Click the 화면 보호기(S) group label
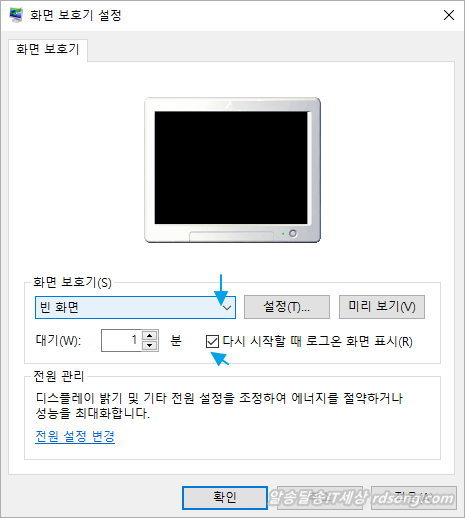This screenshot has height=518, width=465. (72, 282)
